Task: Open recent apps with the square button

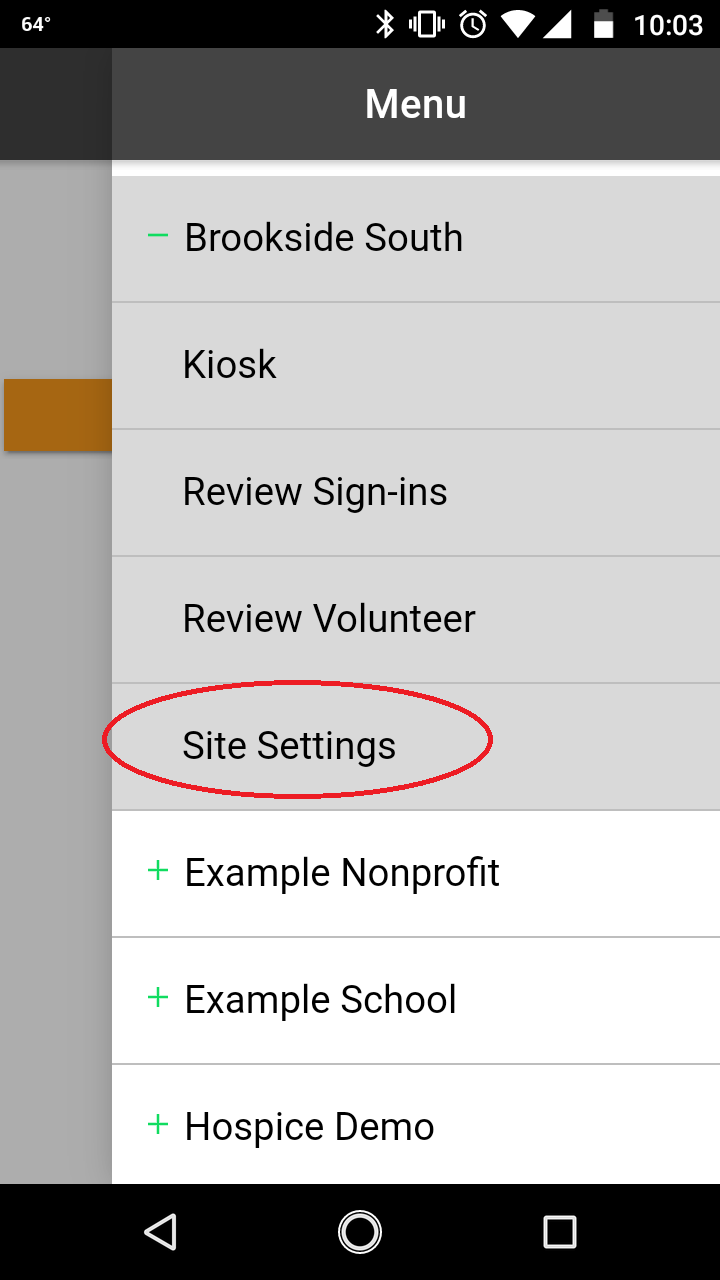Action: (559, 1232)
